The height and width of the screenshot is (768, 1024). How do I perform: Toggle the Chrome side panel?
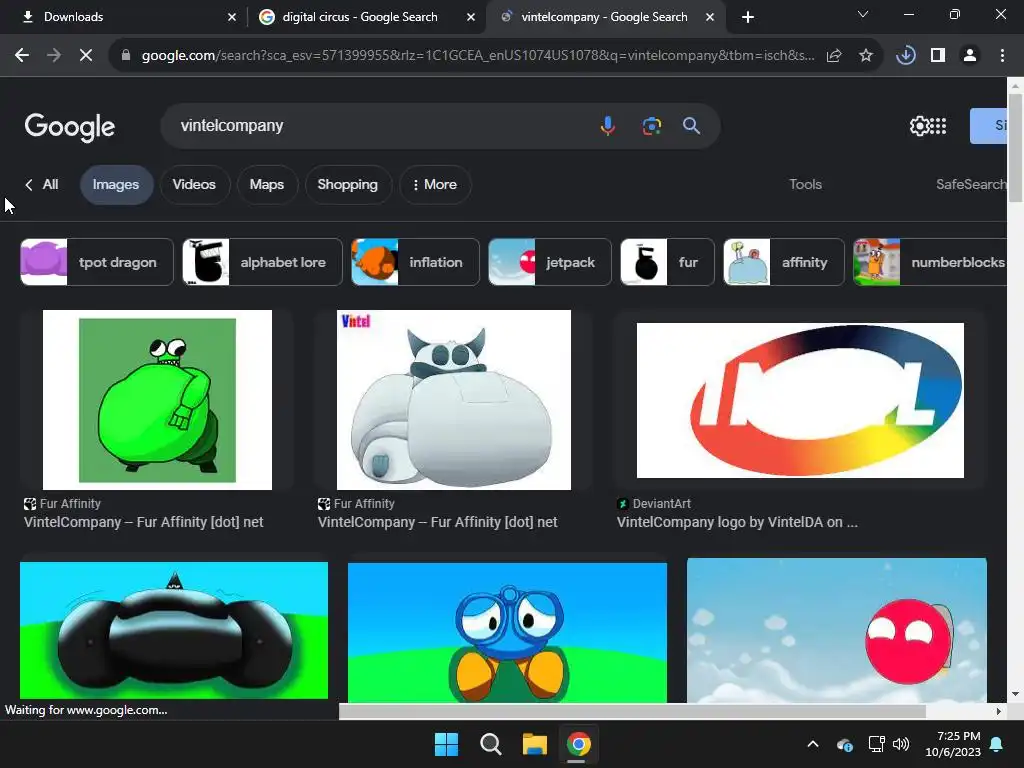938,56
